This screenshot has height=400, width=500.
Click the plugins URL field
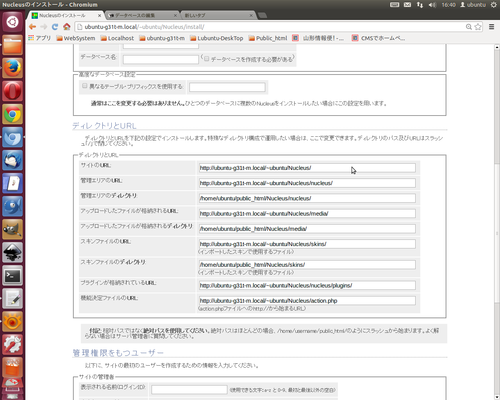pos(307,285)
